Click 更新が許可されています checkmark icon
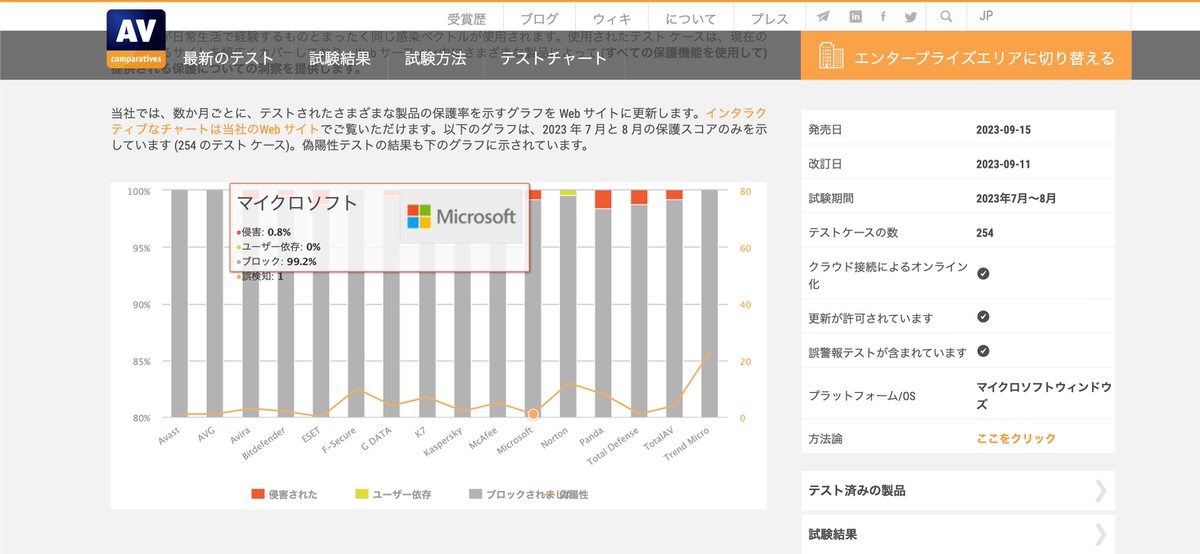Viewport: 1200px width, 554px height. (x=983, y=317)
